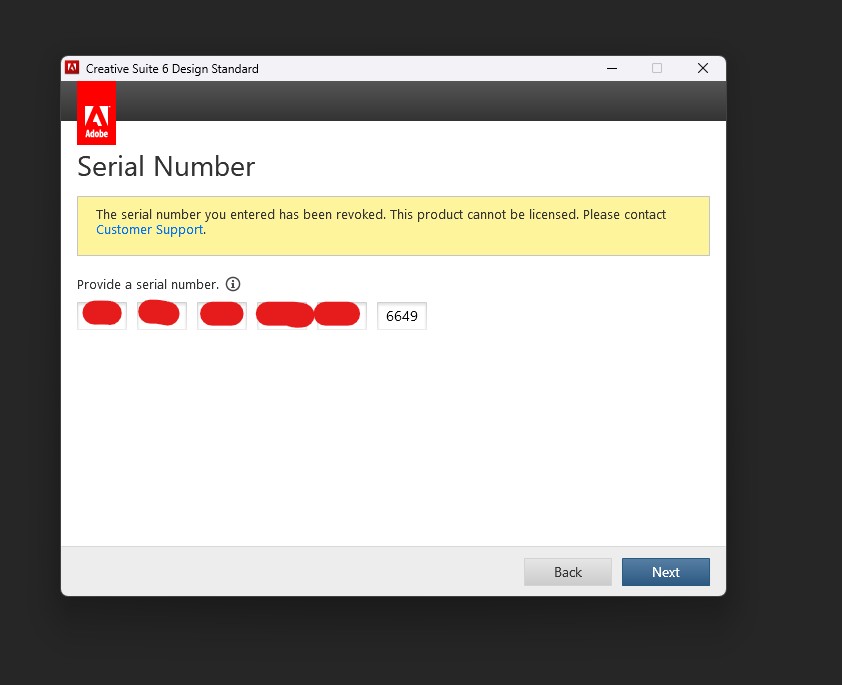This screenshot has height=685, width=843.
Task: Select the Serial Number heading text
Action: 165,167
